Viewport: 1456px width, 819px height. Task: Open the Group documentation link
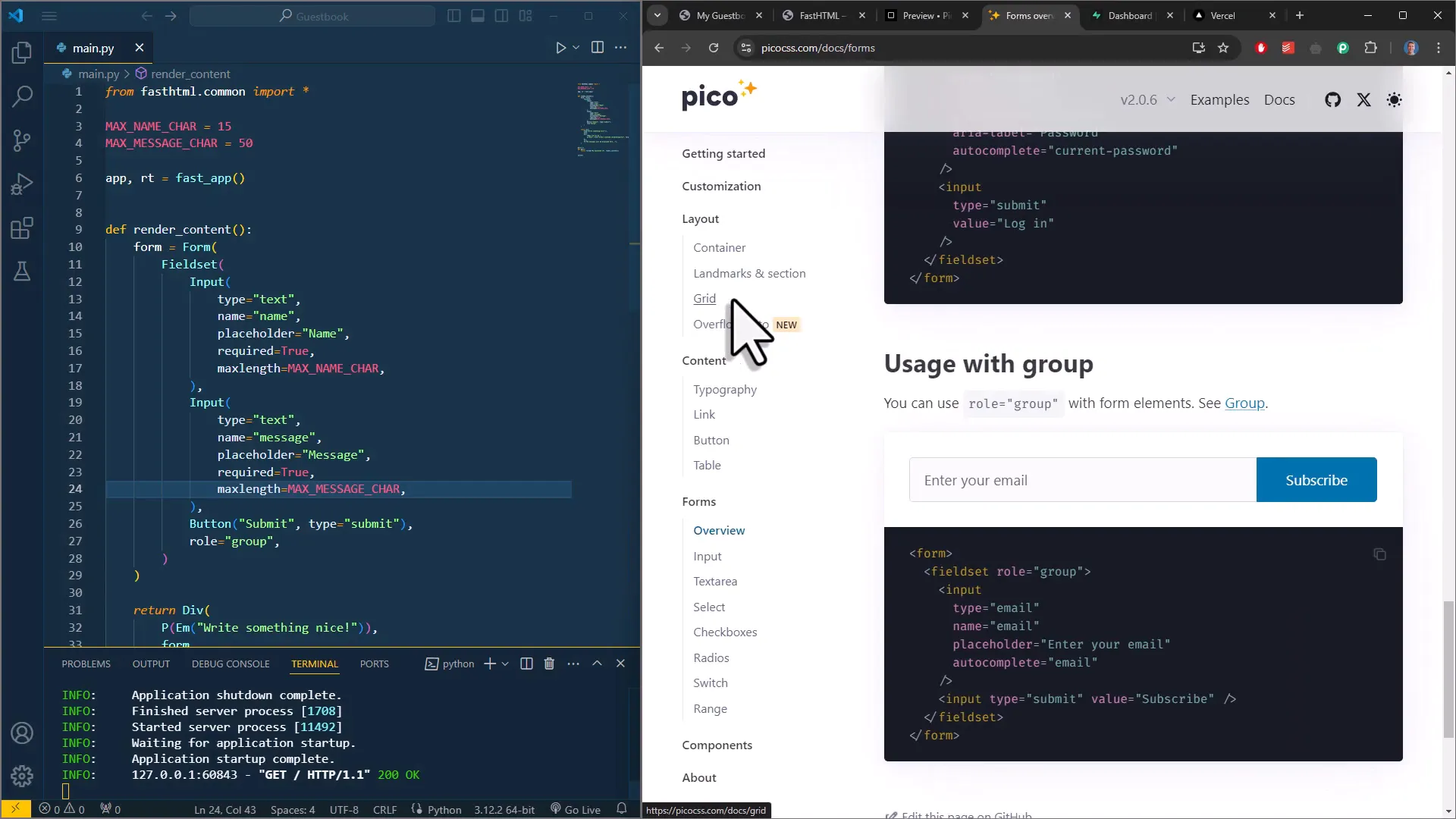pyautogui.click(x=1244, y=403)
